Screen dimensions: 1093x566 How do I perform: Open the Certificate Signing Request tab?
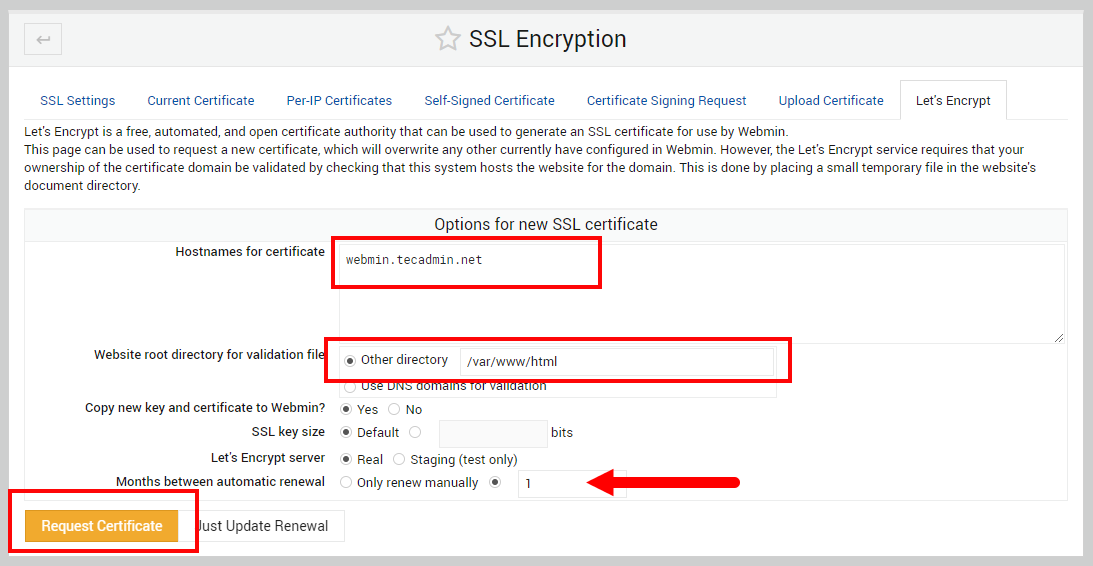666,100
